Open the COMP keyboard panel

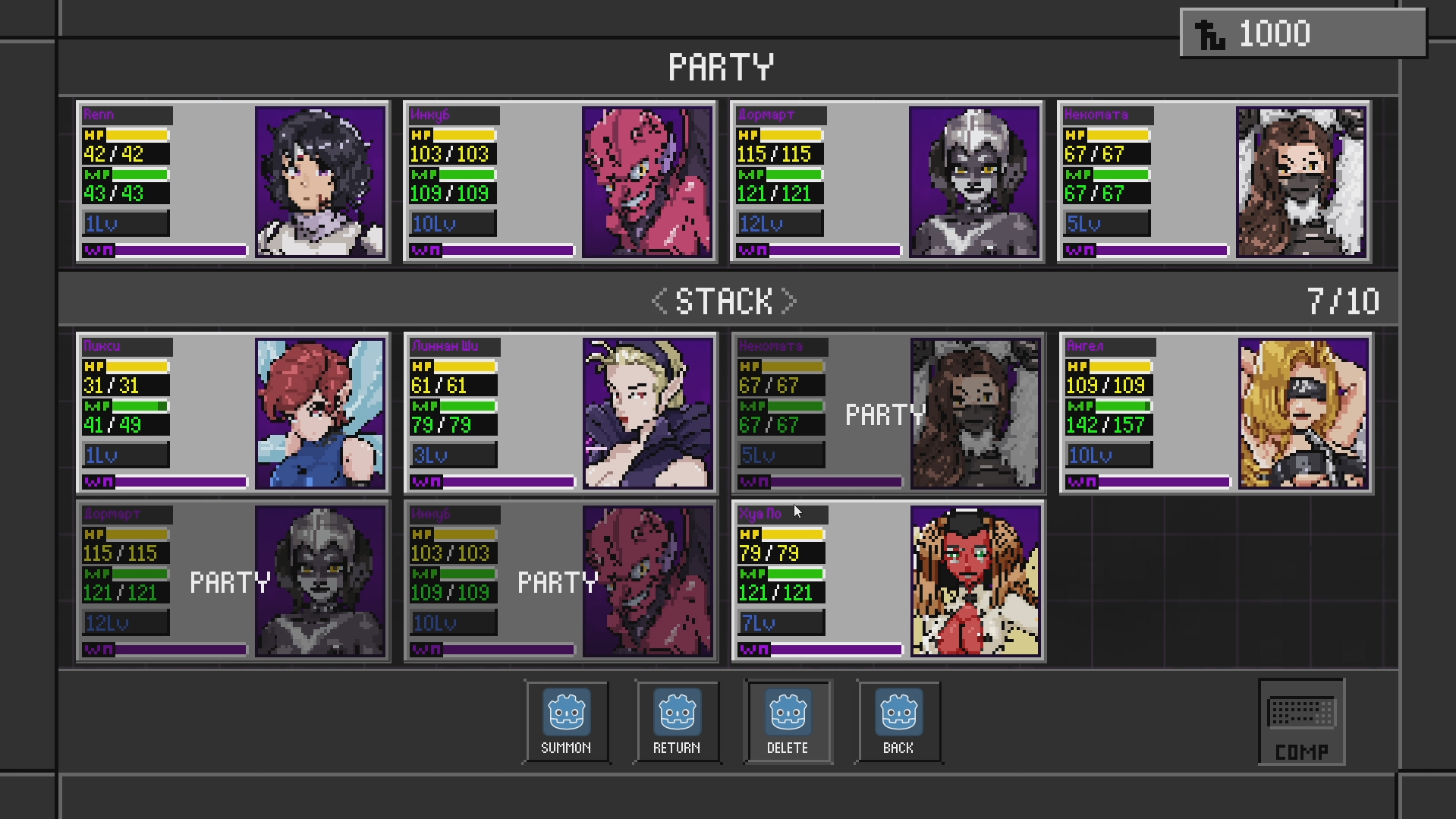pyautogui.click(x=1301, y=722)
